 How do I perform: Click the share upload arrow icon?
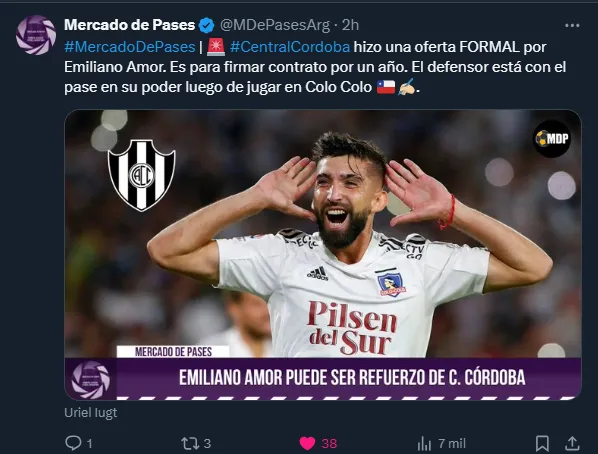pyautogui.click(x=572, y=443)
